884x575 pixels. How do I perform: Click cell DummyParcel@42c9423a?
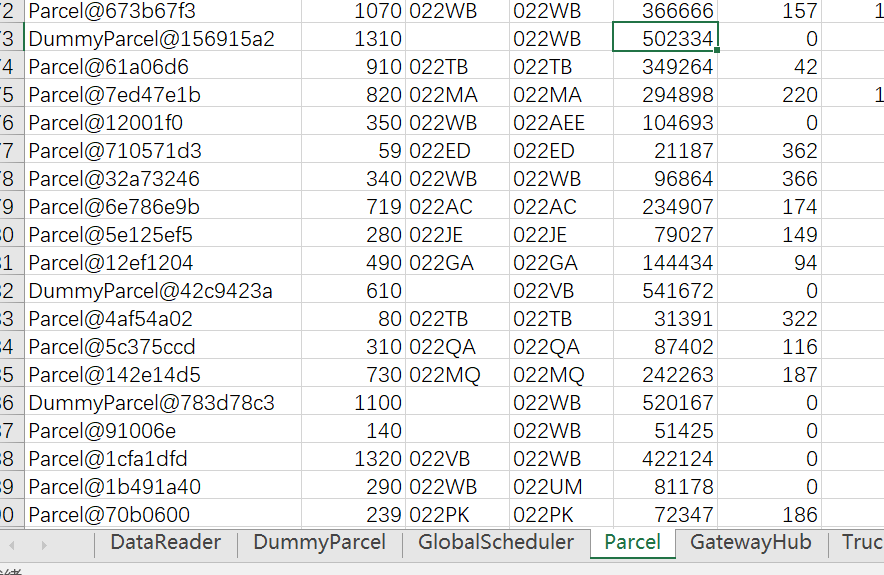click(163, 289)
